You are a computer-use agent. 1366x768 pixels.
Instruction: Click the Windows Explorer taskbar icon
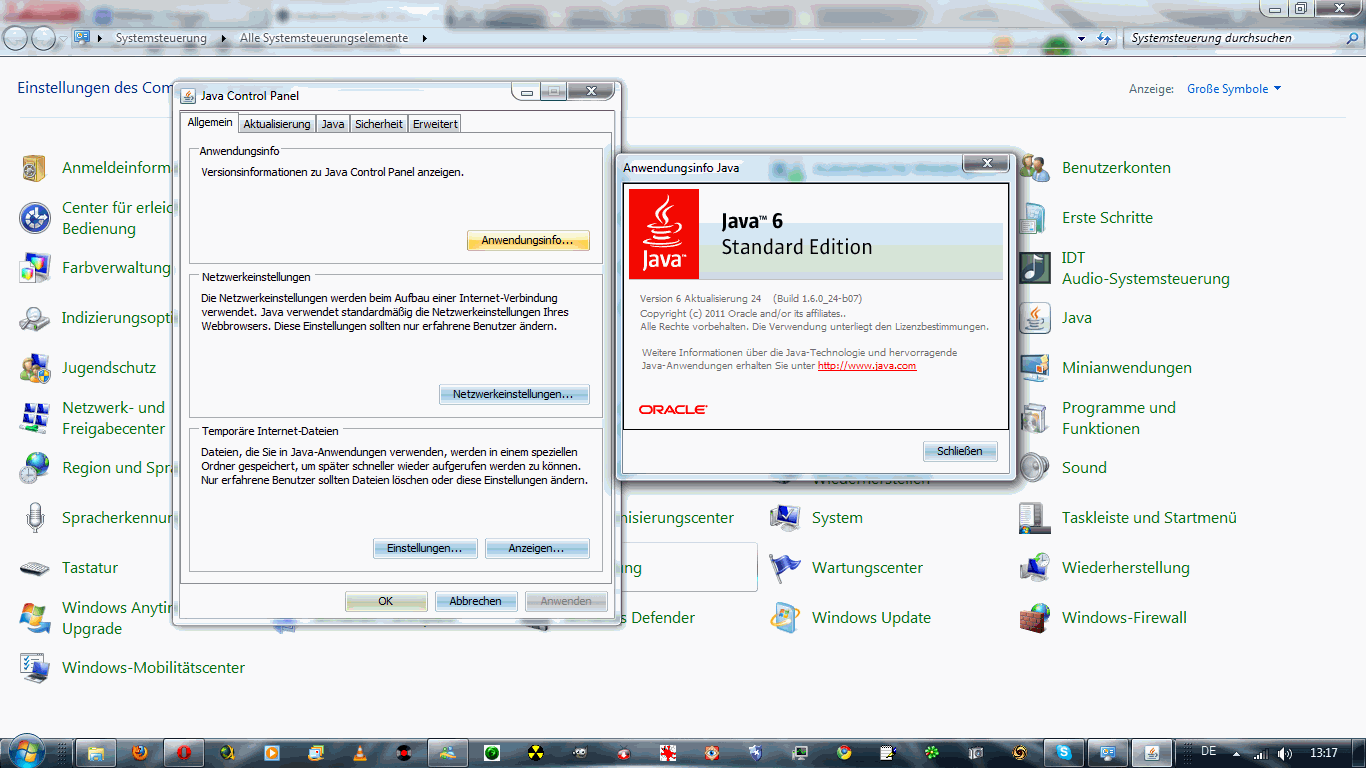point(97,752)
